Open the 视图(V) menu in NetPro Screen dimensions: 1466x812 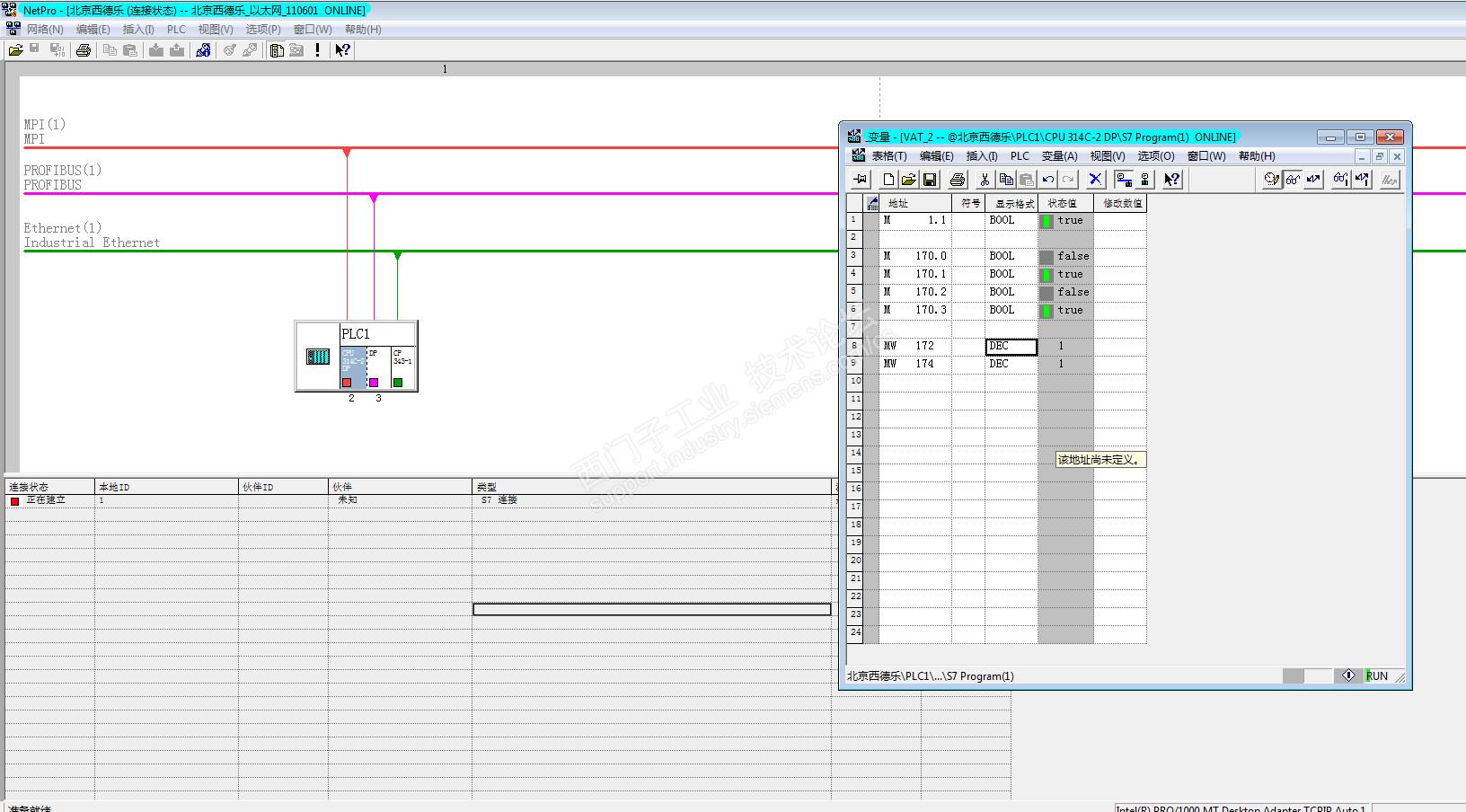click(x=216, y=30)
